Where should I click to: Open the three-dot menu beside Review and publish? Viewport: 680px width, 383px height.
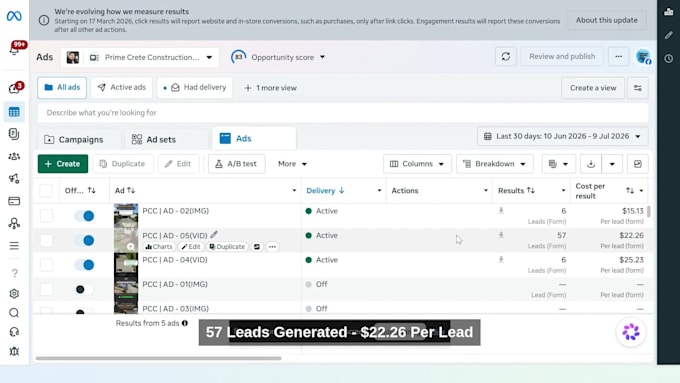point(618,56)
